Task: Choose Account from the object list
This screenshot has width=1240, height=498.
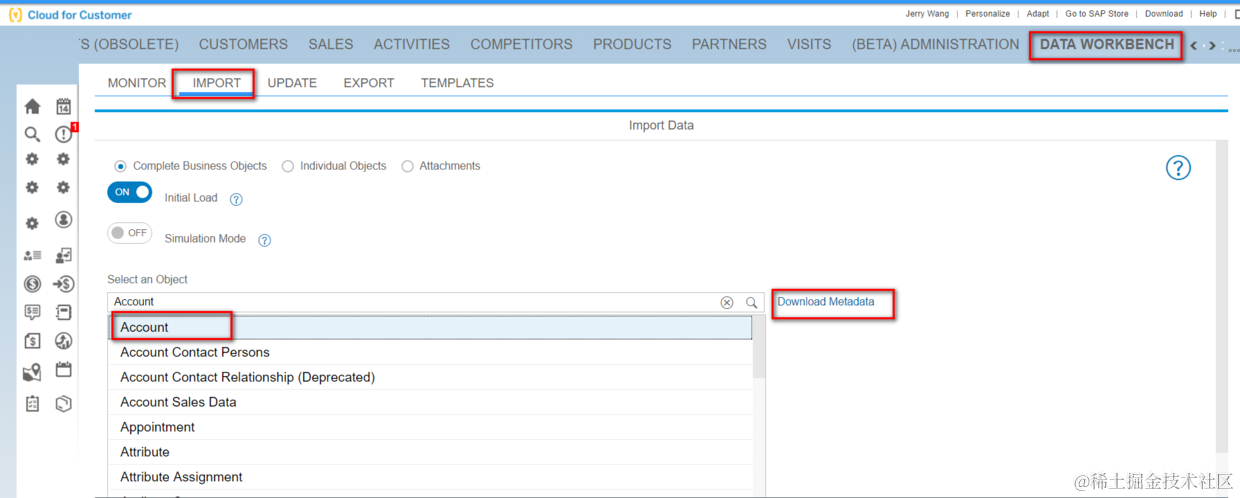Action: click(x=430, y=327)
